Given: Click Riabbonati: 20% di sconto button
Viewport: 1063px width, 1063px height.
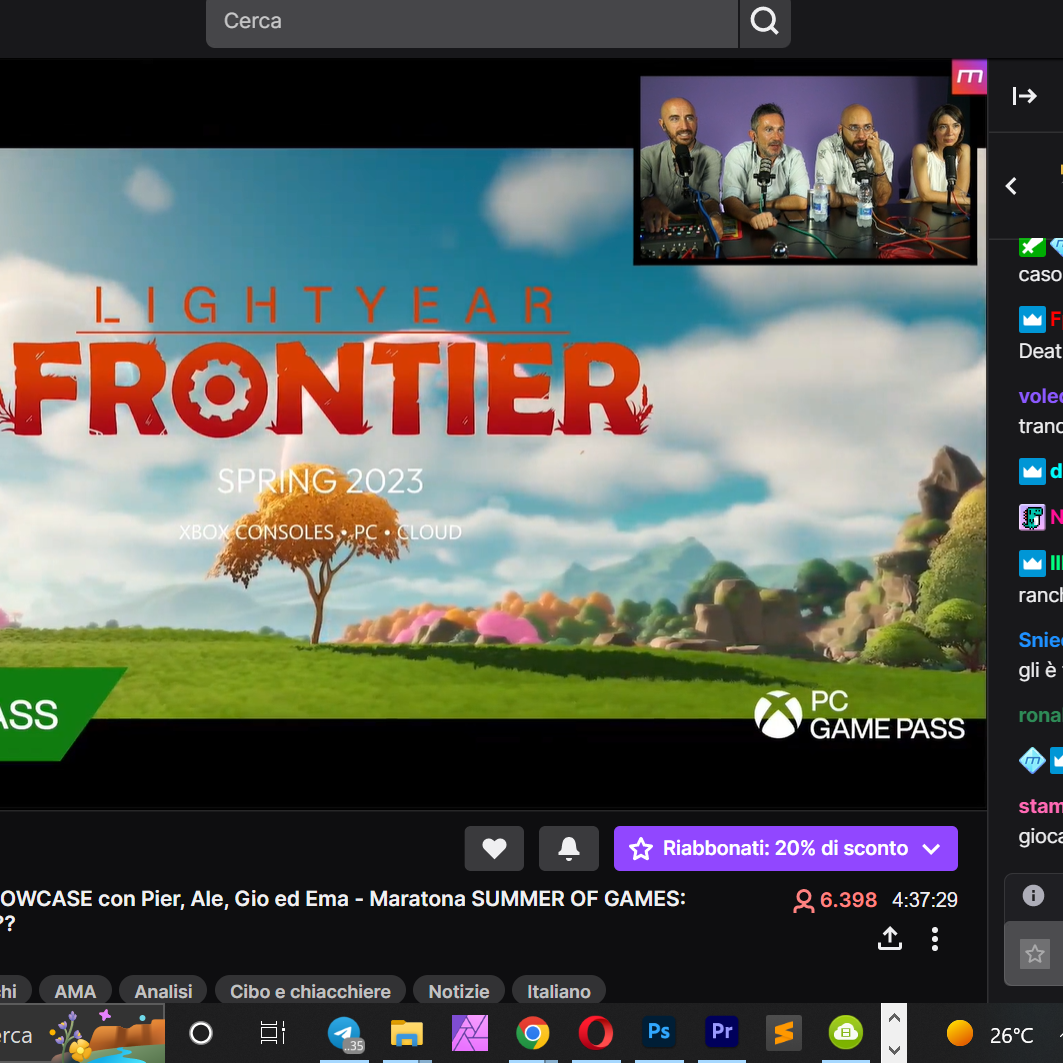Looking at the screenshot, I should (x=786, y=848).
